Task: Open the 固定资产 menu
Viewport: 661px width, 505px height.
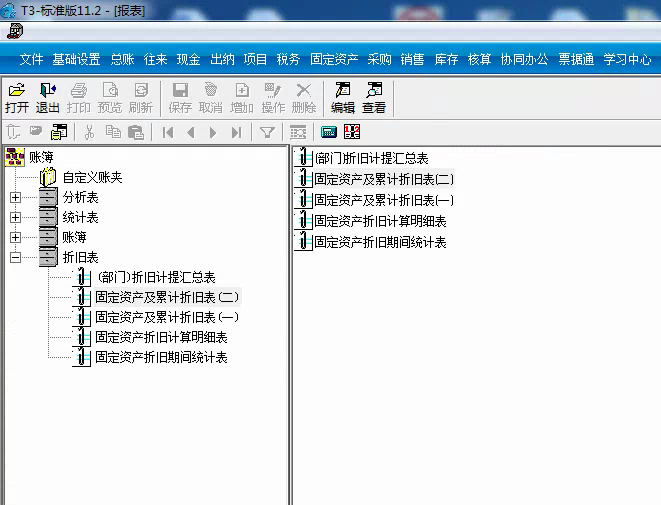Action: [x=334, y=59]
